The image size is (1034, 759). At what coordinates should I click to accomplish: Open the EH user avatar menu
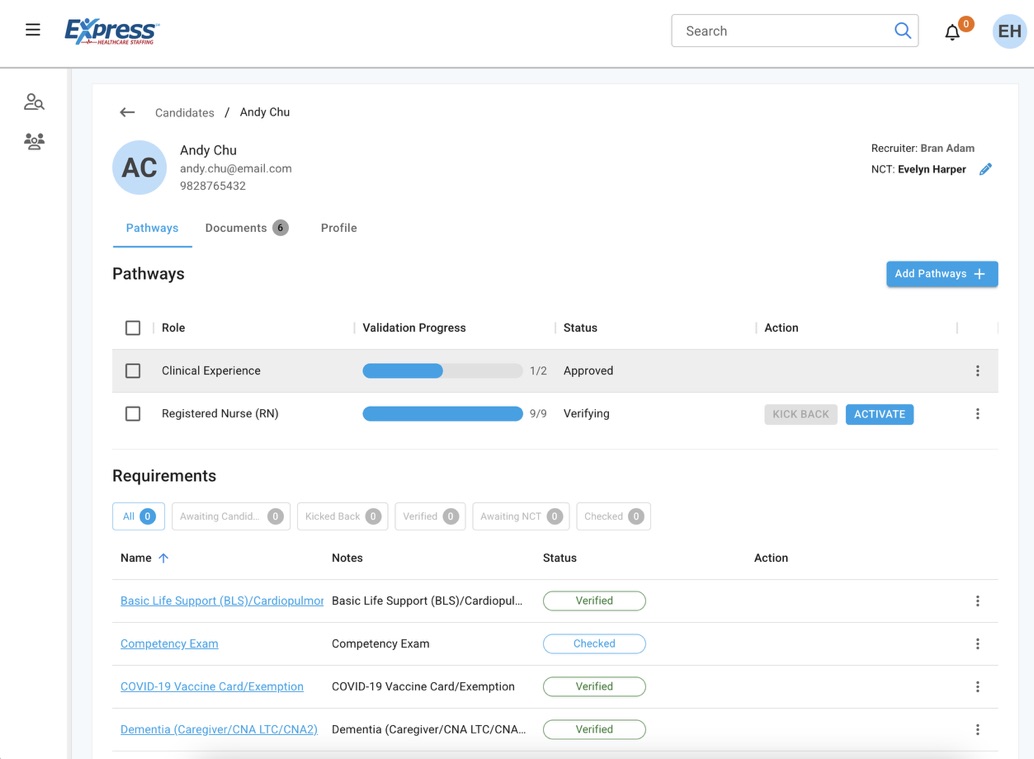[x=1009, y=31]
